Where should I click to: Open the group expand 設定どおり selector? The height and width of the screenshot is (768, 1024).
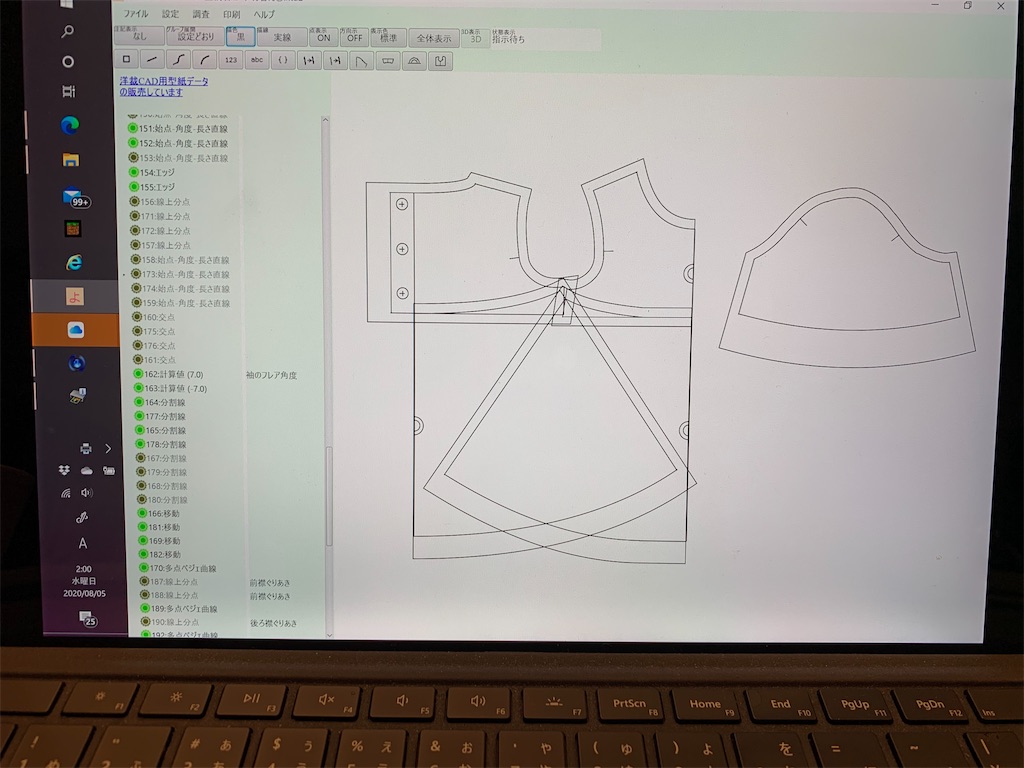[x=195, y=36]
